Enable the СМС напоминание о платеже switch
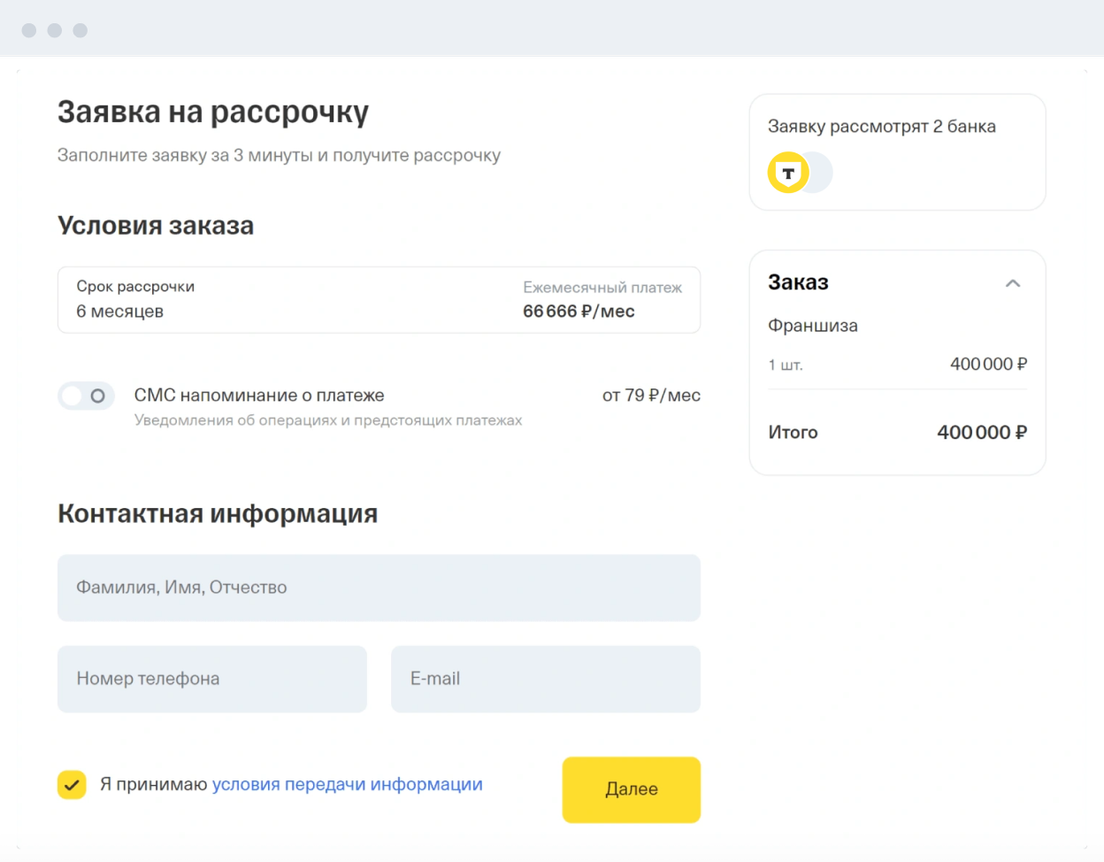This screenshot has width=1104, height=862. point(86,396)
